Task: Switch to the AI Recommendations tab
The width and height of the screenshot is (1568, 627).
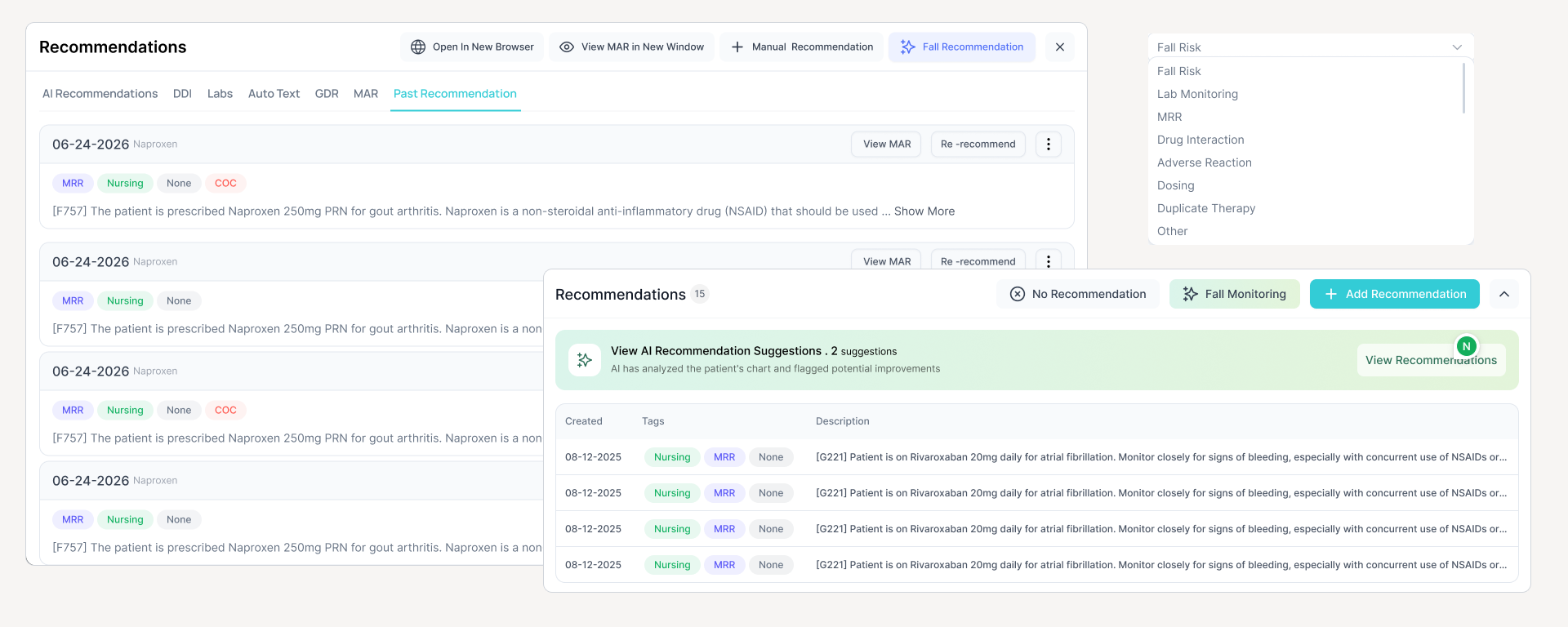Action: coord(100,94)
